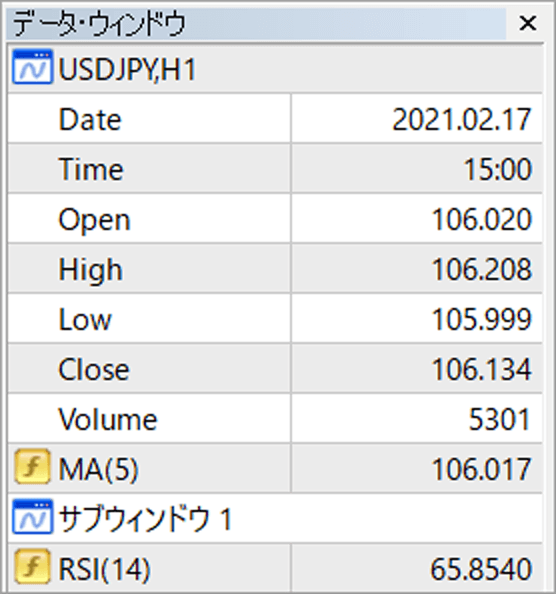Select the USDJPY,H1 header row
This screenshot has height=594, width=556.
[275, 68]
